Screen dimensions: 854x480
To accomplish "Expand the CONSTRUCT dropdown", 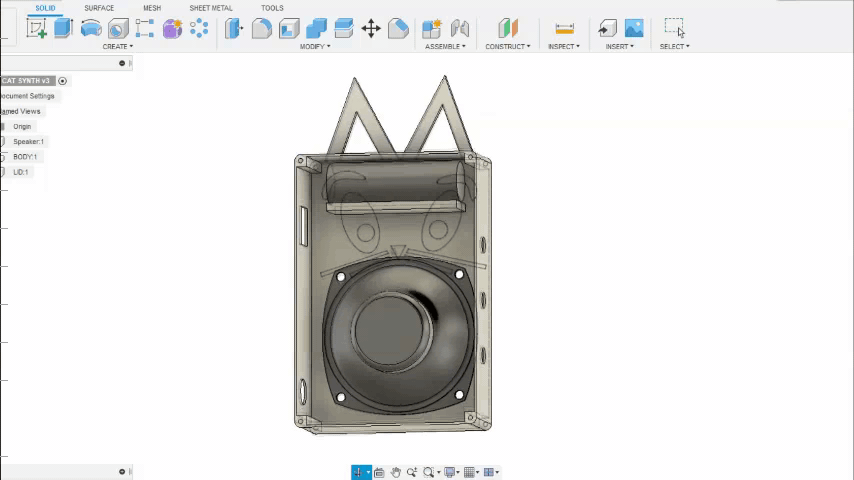I will tap(508, 46).
